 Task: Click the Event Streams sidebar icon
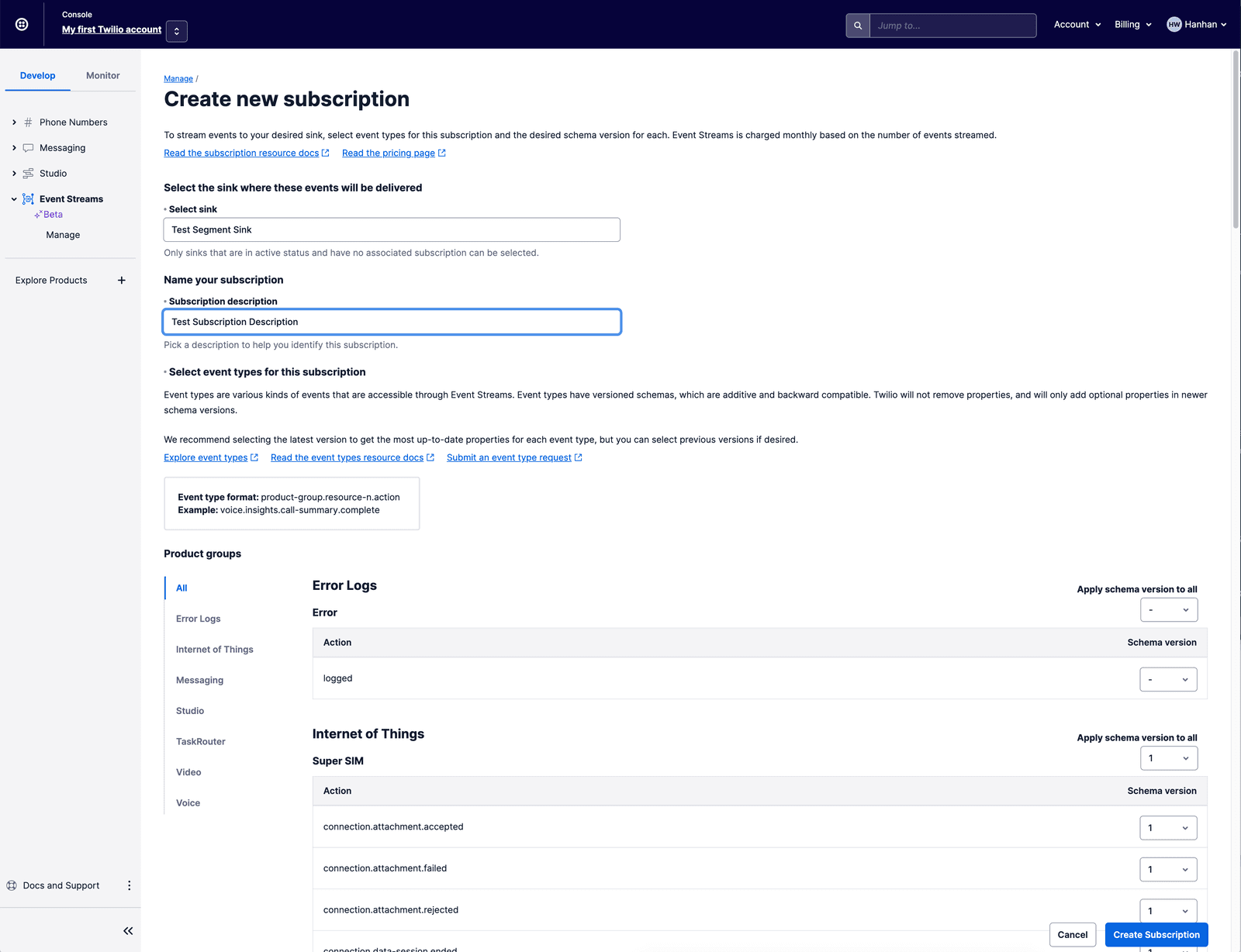click(x=28, y=198)
